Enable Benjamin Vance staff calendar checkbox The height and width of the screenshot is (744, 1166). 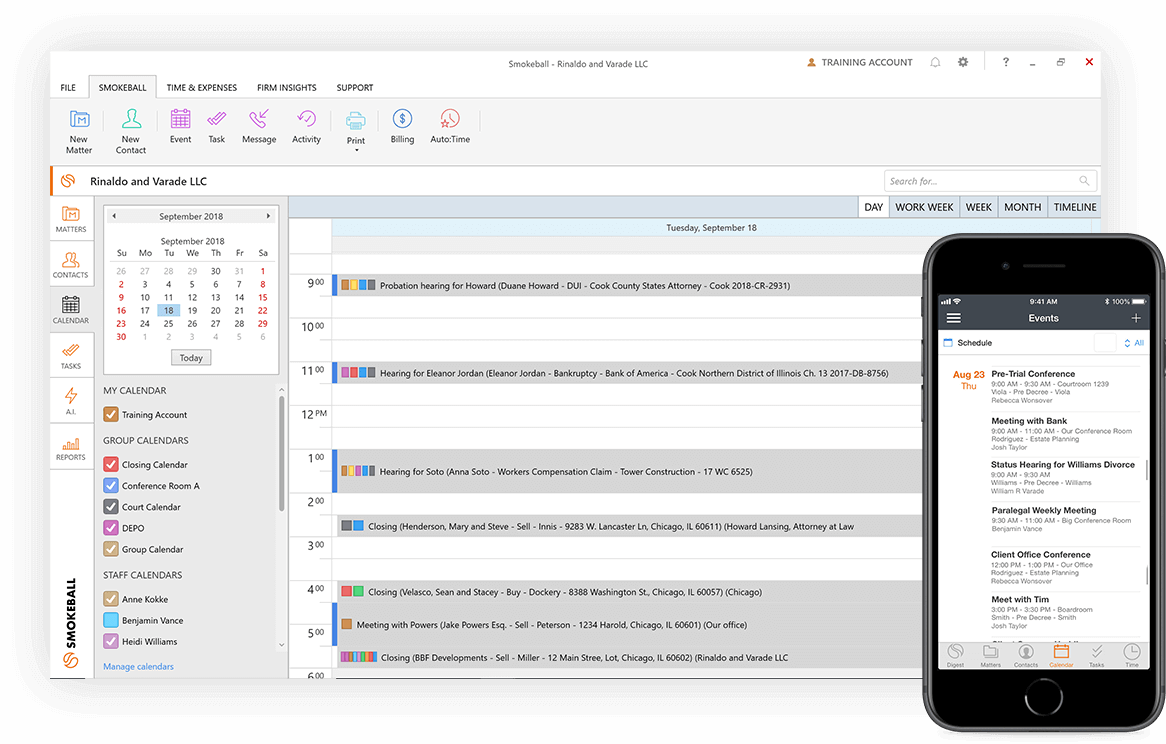coord(111,620)
